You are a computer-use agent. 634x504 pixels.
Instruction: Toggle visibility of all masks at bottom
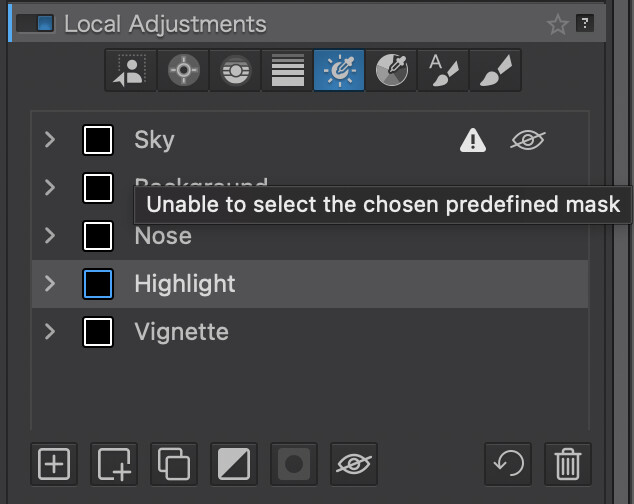354,464
